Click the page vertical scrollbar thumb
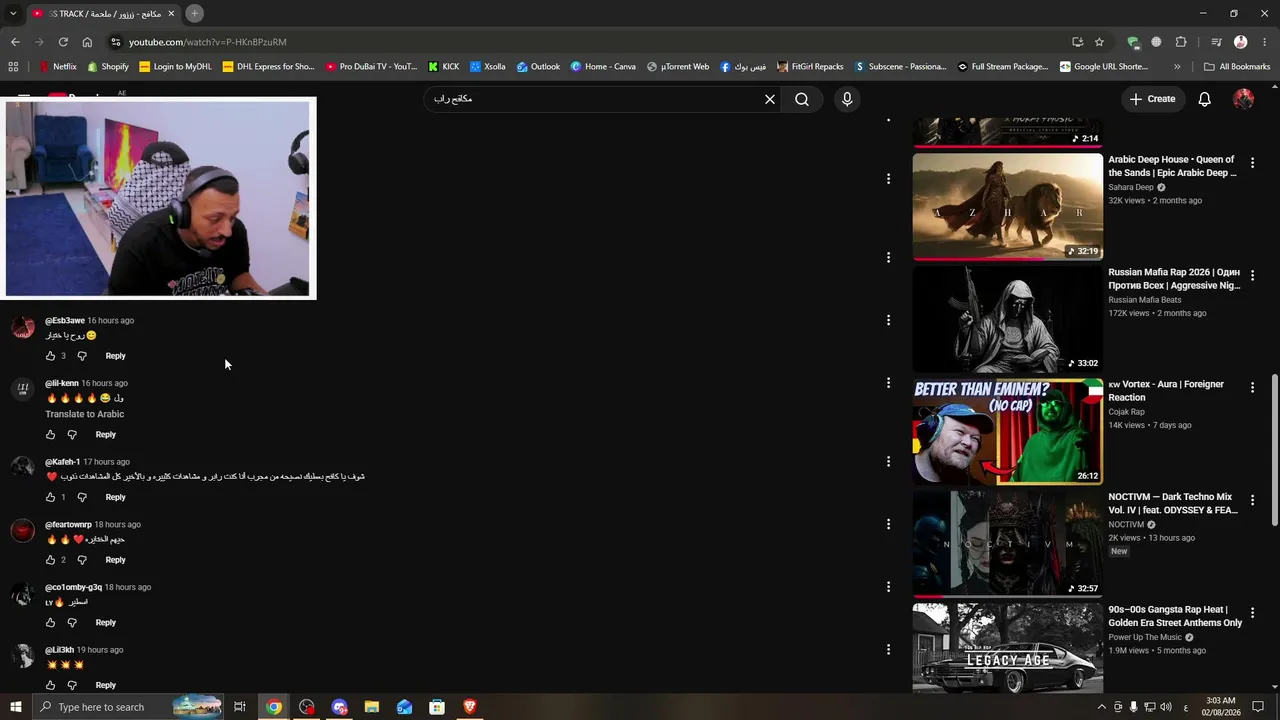This screenshot has width=1280, height=720. (x=1274, y=450)
